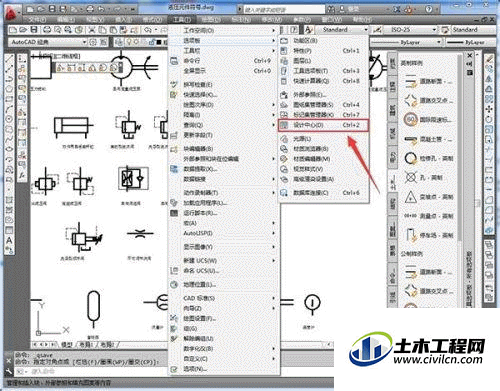Open the Properties palette entry with Ctrl+1 shortcut
500x391 pixels.
tap(323, 51)
